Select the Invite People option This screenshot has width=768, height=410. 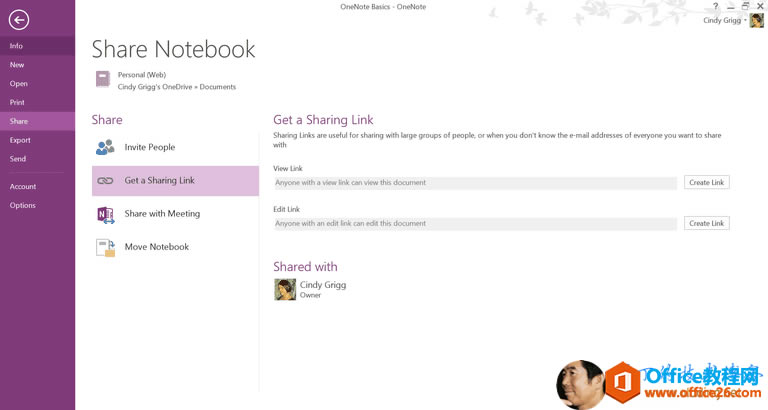175,147
